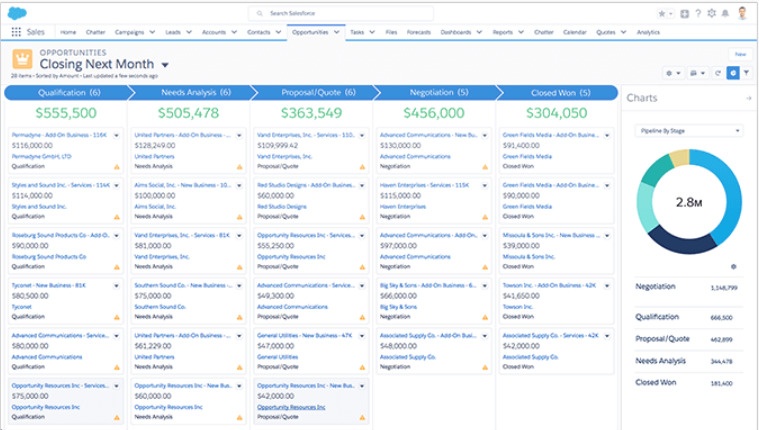Open the list view filter funnel
The image size is (759, 430).
(747, 73)
